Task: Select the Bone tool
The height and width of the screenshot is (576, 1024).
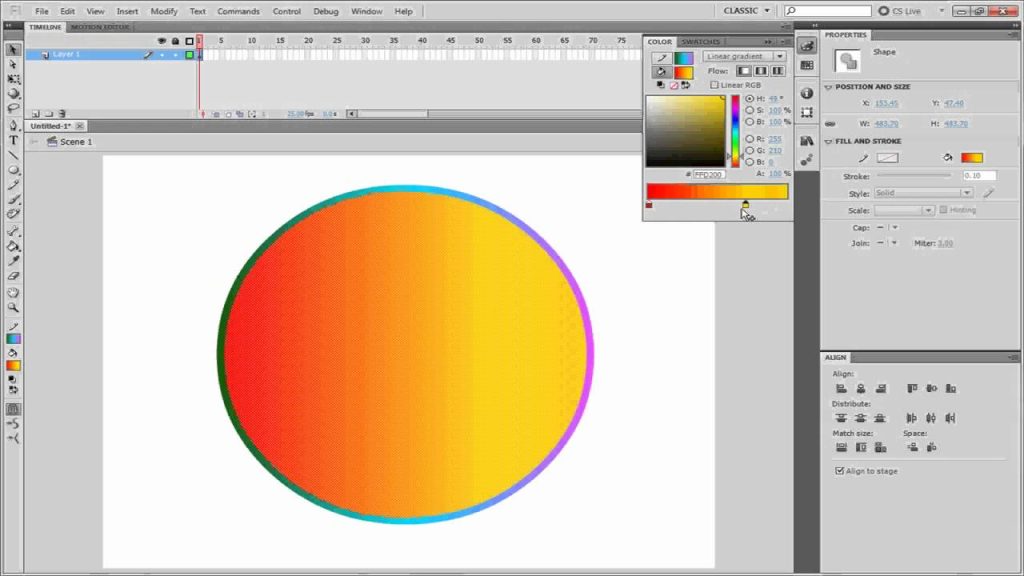Action: 13,232
